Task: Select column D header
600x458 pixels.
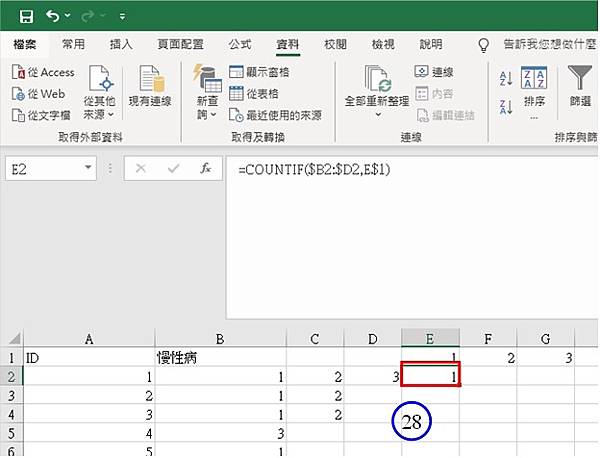Action: (x=373, y=339)
